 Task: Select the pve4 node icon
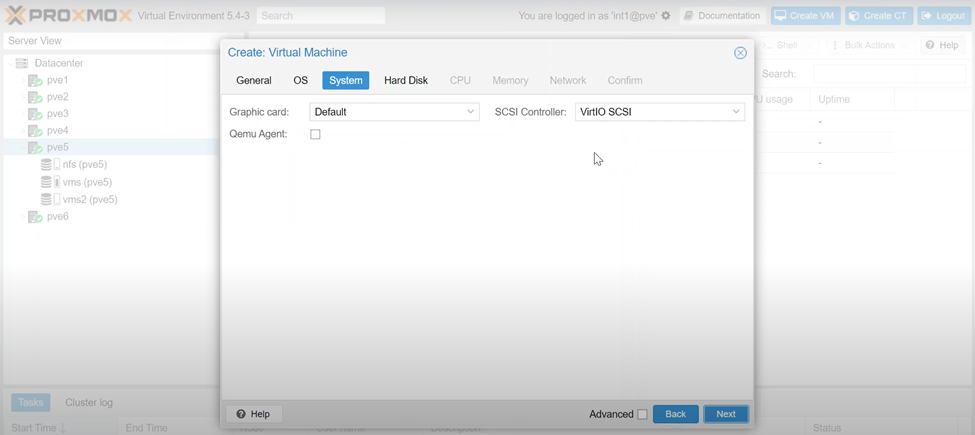(x=35, y=130)
